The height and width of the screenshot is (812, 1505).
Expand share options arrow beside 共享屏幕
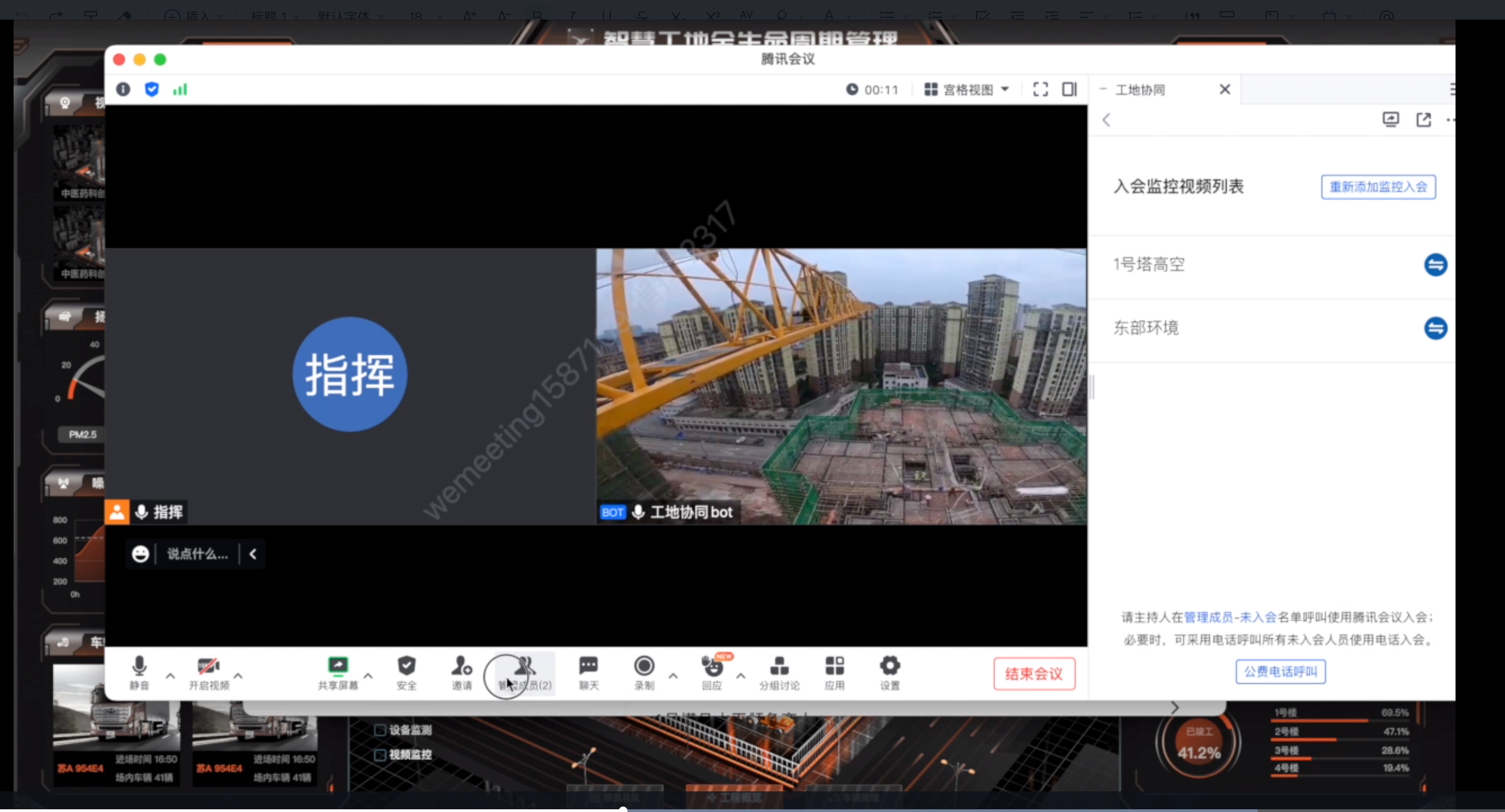click(x=368, y=675)
